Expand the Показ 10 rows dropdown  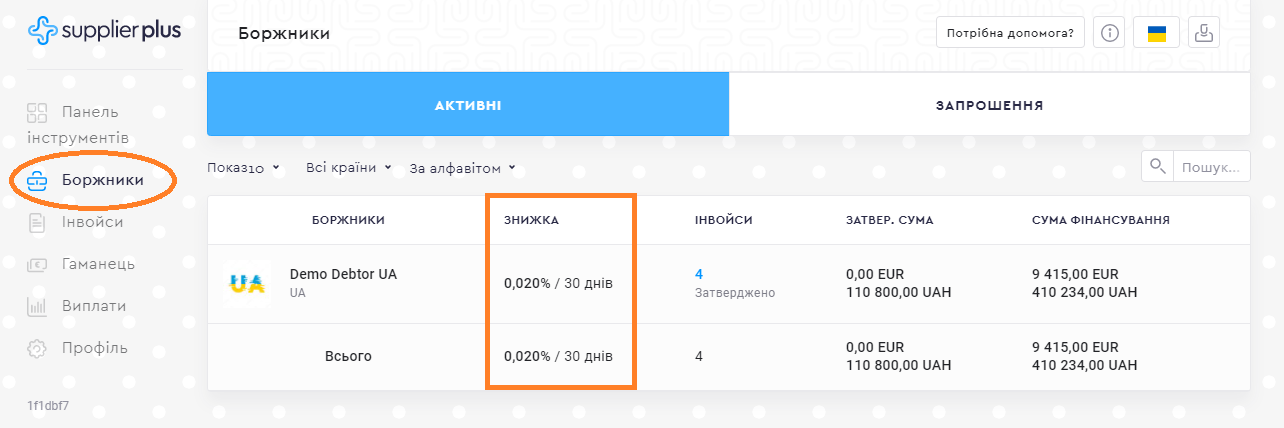pos(243,168)
